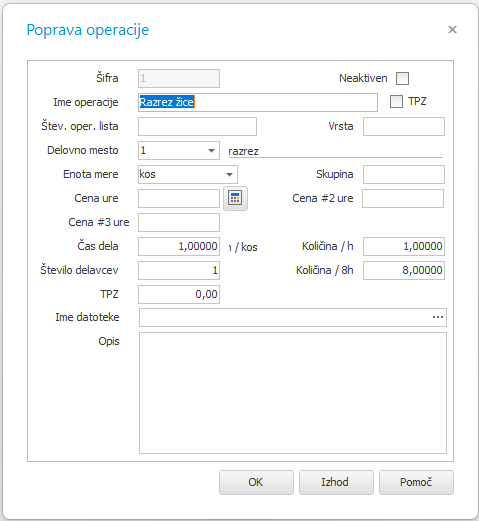Click the Cena #2 ure field
The height and width of the screenshot is (521, 479).
click(403, 199)
